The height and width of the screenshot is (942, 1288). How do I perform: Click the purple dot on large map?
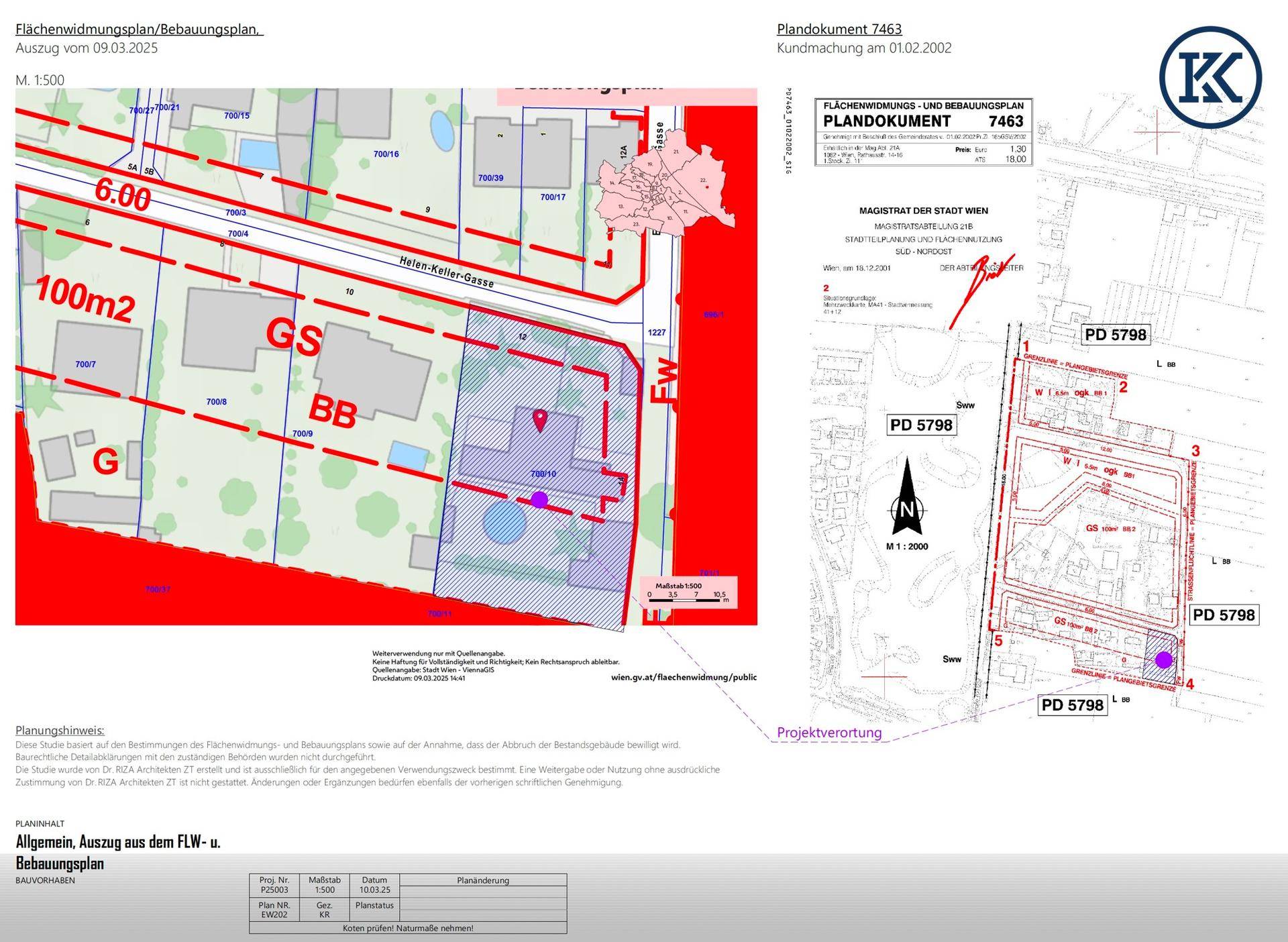(x=539, y=500)
